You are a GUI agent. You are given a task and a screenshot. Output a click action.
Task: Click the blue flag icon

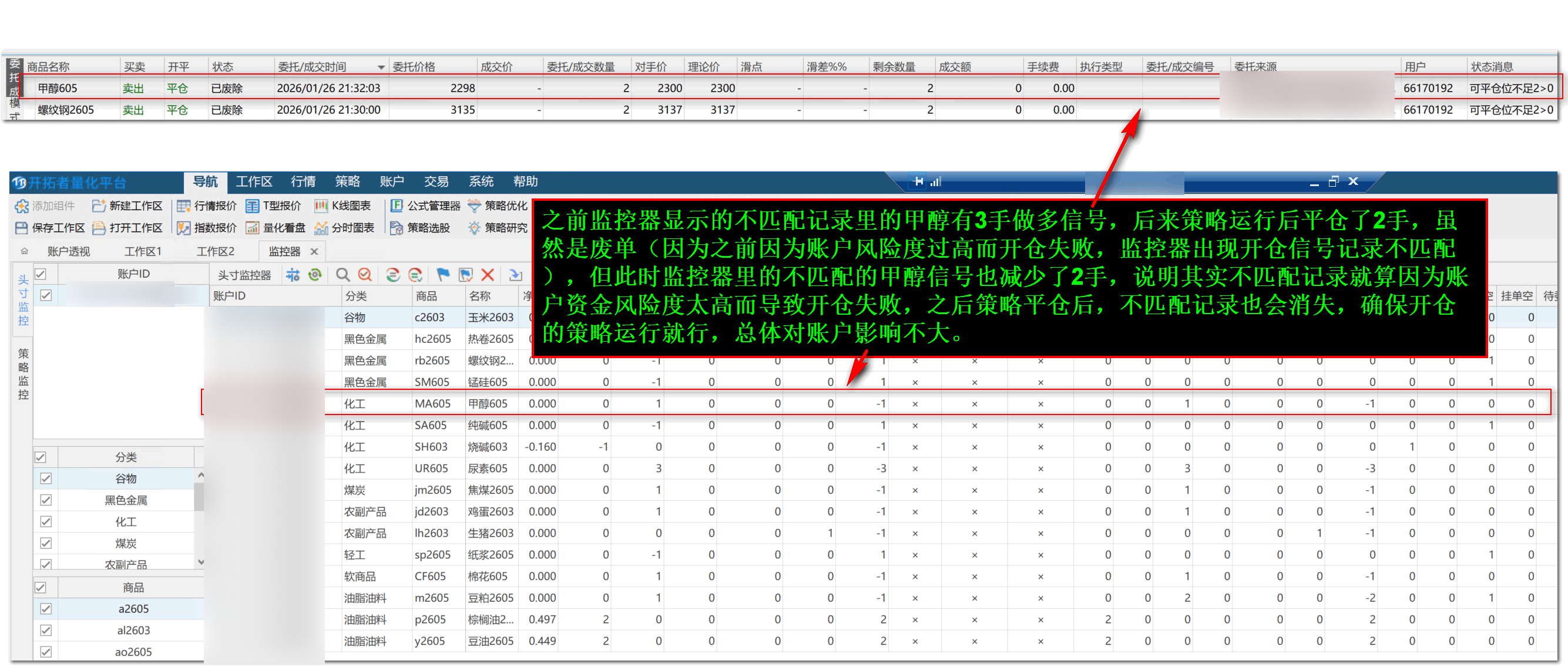(443, 275)
